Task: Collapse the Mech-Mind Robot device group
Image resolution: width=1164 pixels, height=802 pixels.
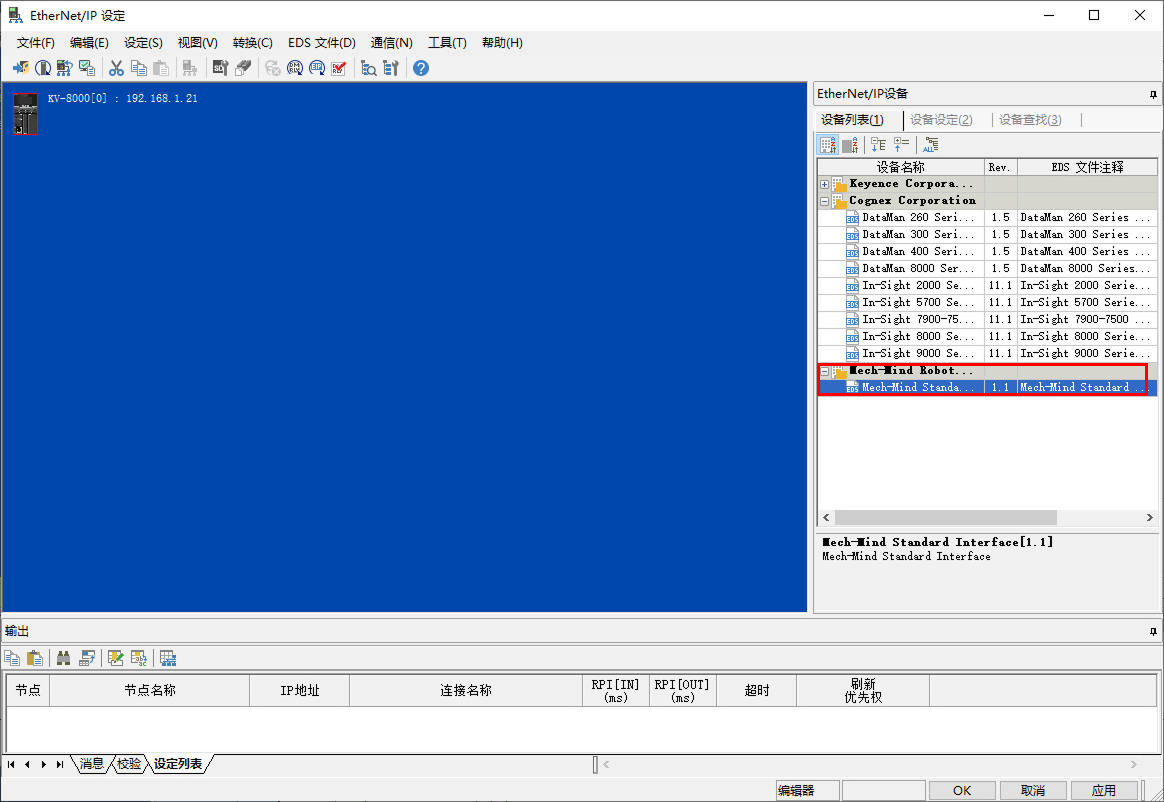Action: (824, 370)
